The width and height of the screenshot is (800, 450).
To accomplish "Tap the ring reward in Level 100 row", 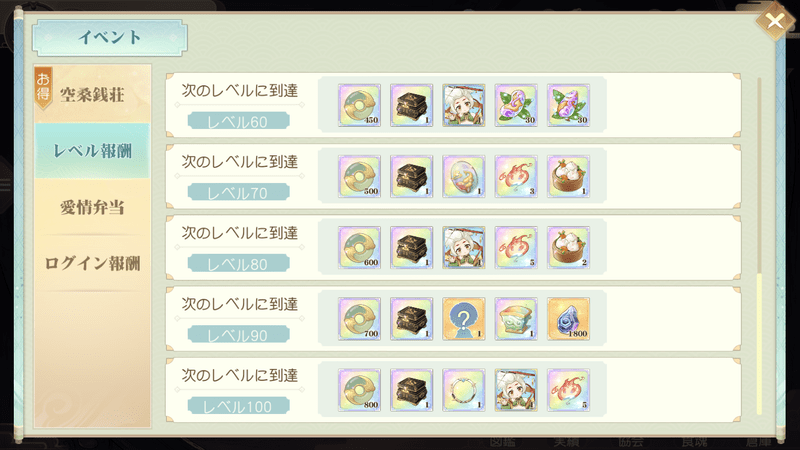I will [463, 390].
